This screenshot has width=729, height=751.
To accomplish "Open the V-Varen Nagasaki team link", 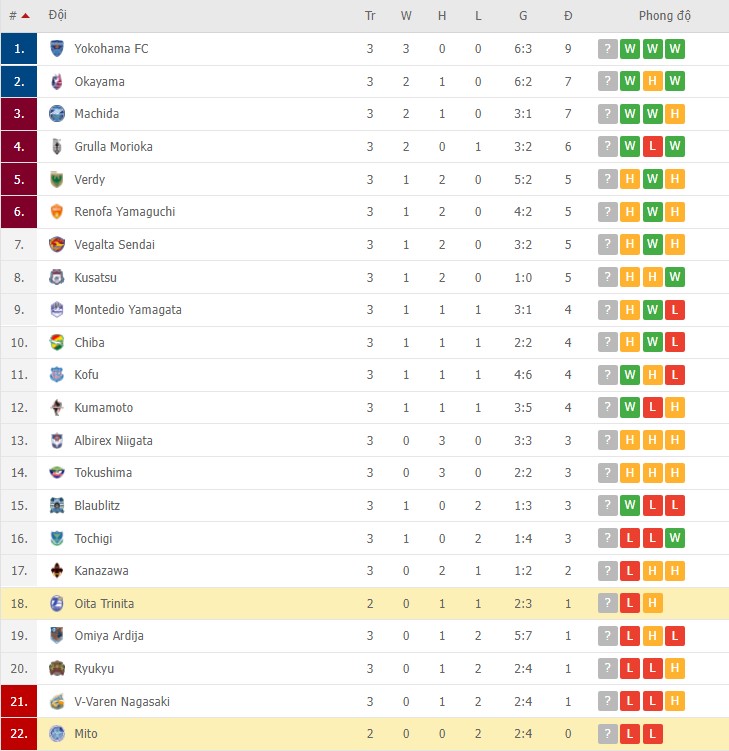I will [122, 702].
